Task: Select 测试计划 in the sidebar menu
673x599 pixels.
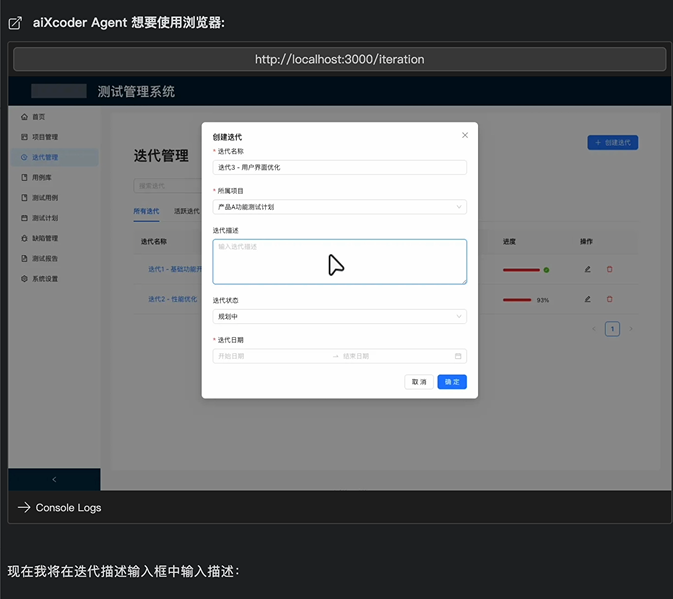Action: click(44, 218)
